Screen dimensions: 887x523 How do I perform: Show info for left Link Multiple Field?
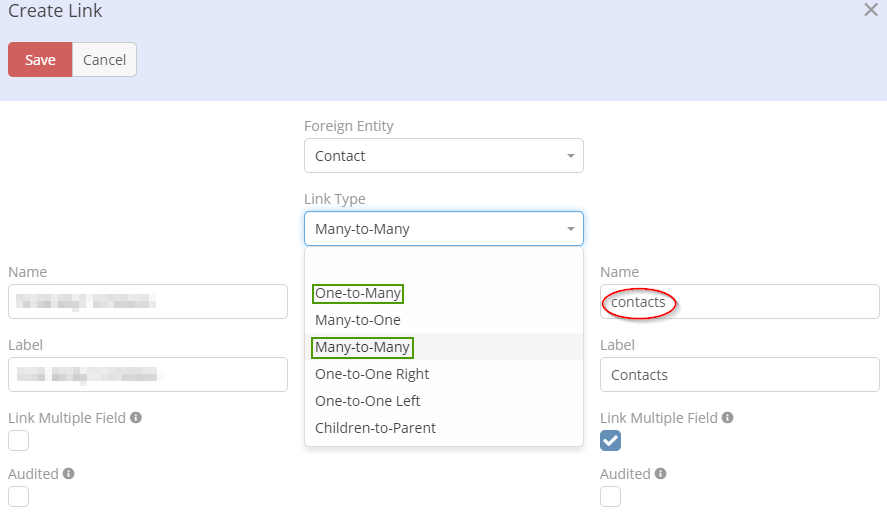(x=136, y=417)
